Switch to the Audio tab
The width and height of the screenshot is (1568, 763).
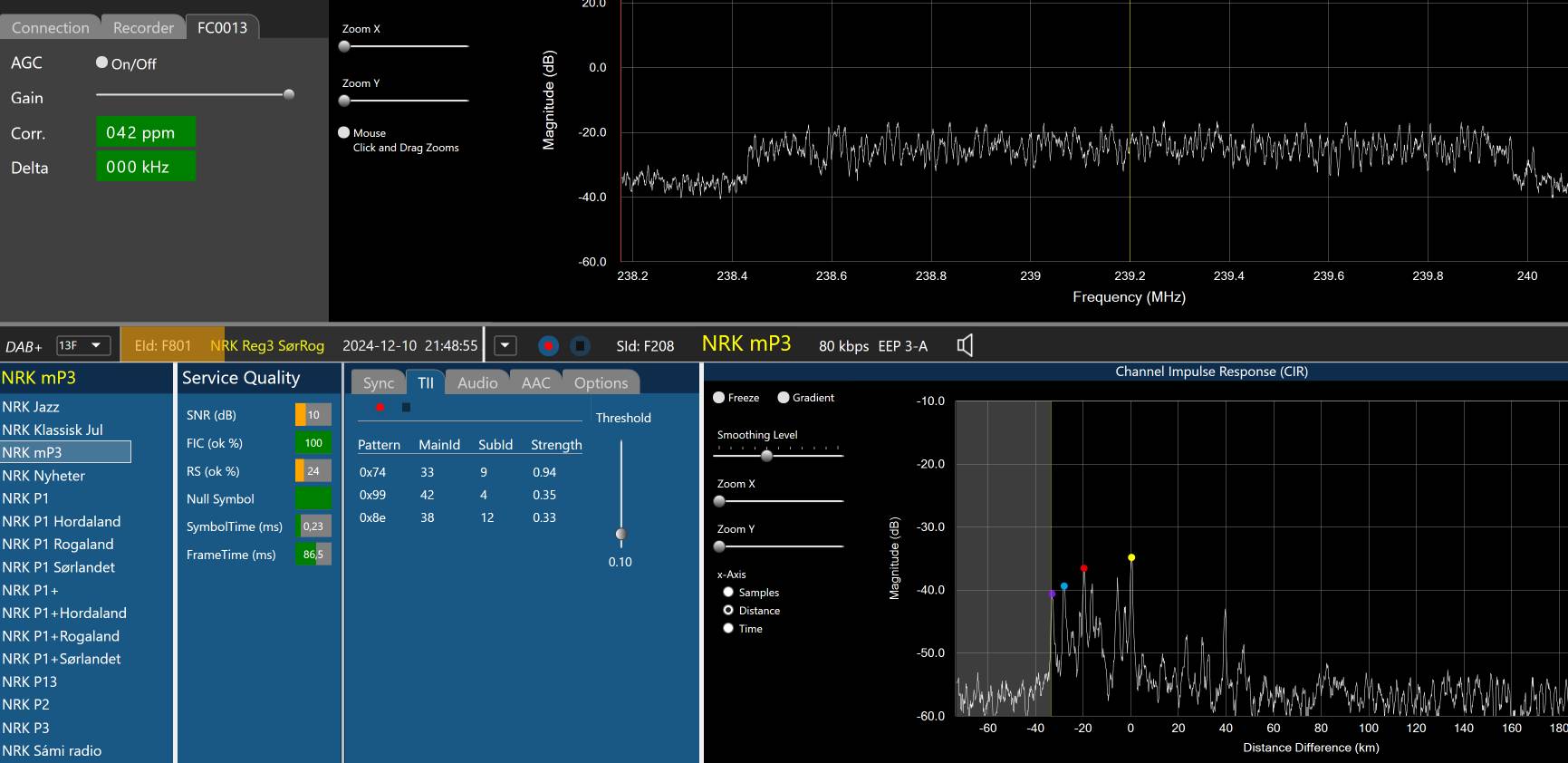coord(477,383)
